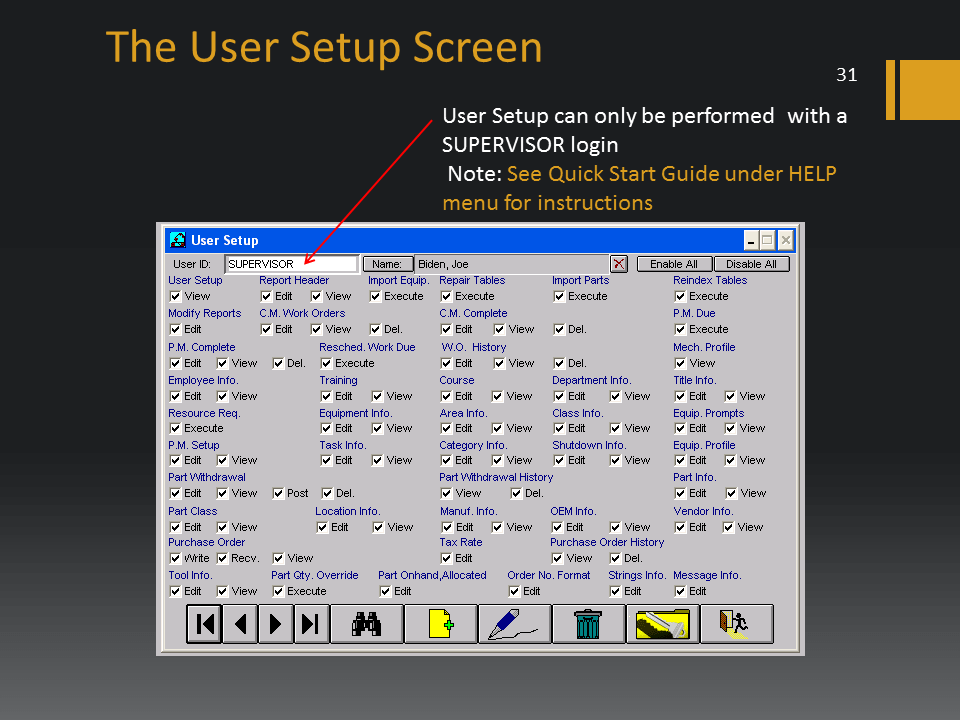Viewport: 960px width, 720px height.
Task: Minimize the User Setup window
Action: (751, 240)
